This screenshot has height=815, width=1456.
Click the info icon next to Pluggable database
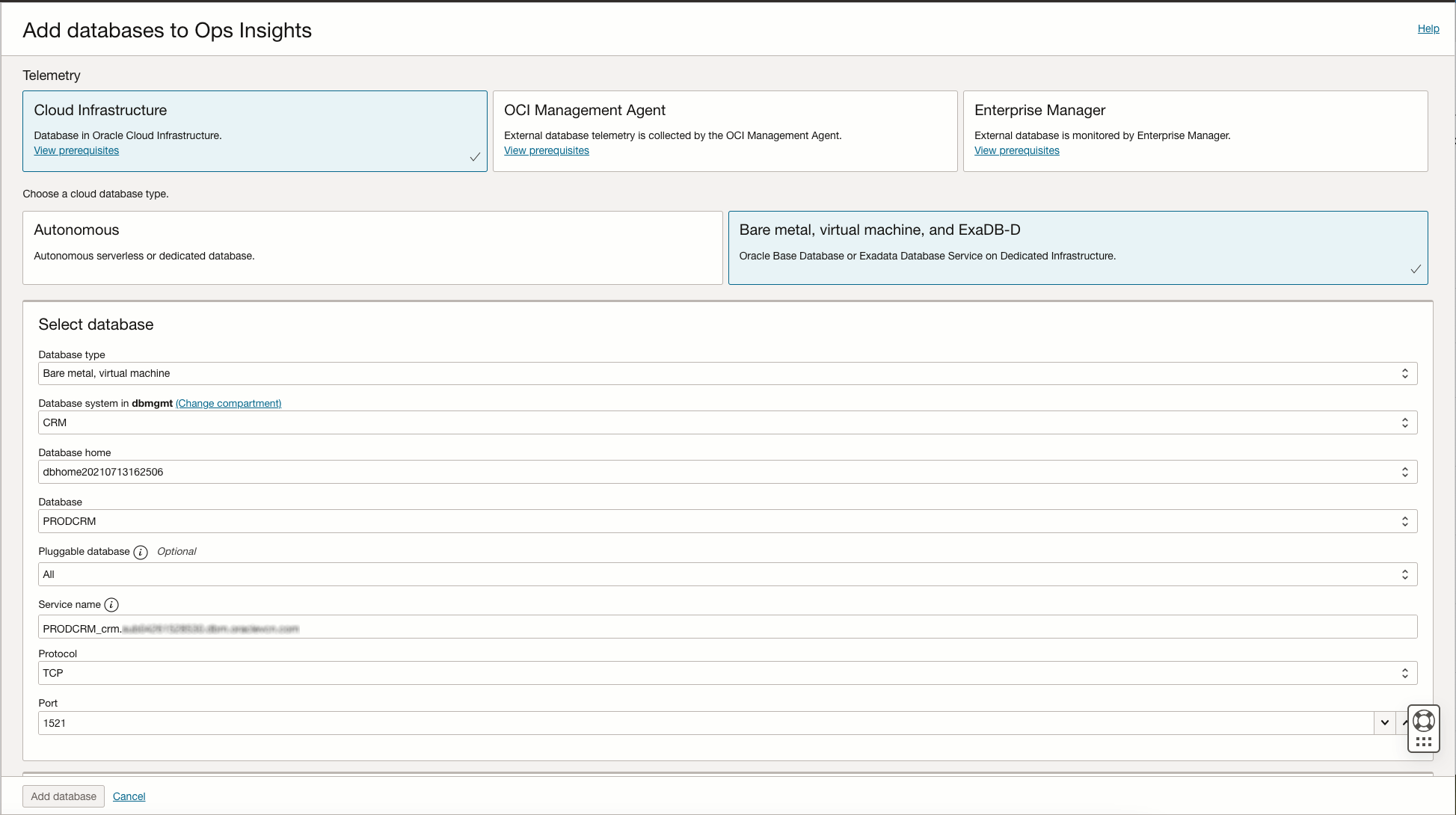coord(141,551)
